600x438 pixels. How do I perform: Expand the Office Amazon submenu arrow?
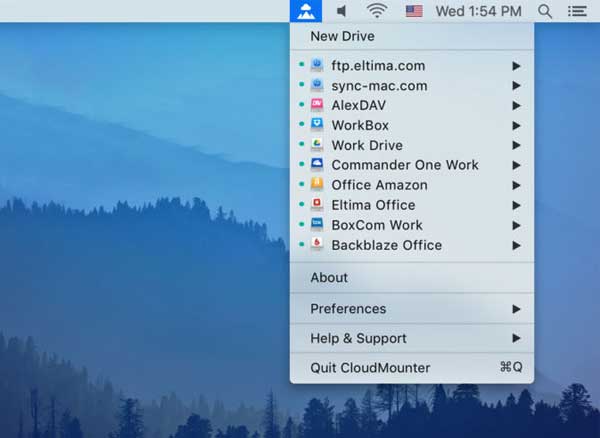(517, 185)
